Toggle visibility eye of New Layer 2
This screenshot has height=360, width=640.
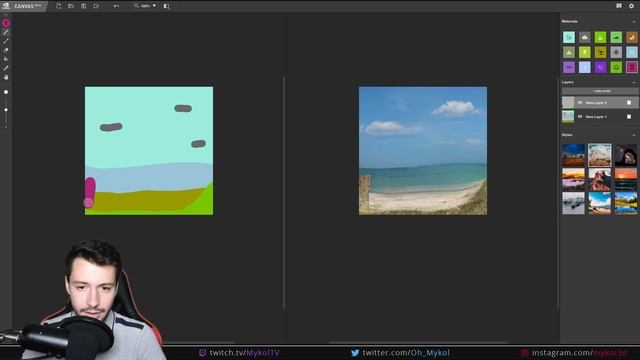[x=580, y=102]
